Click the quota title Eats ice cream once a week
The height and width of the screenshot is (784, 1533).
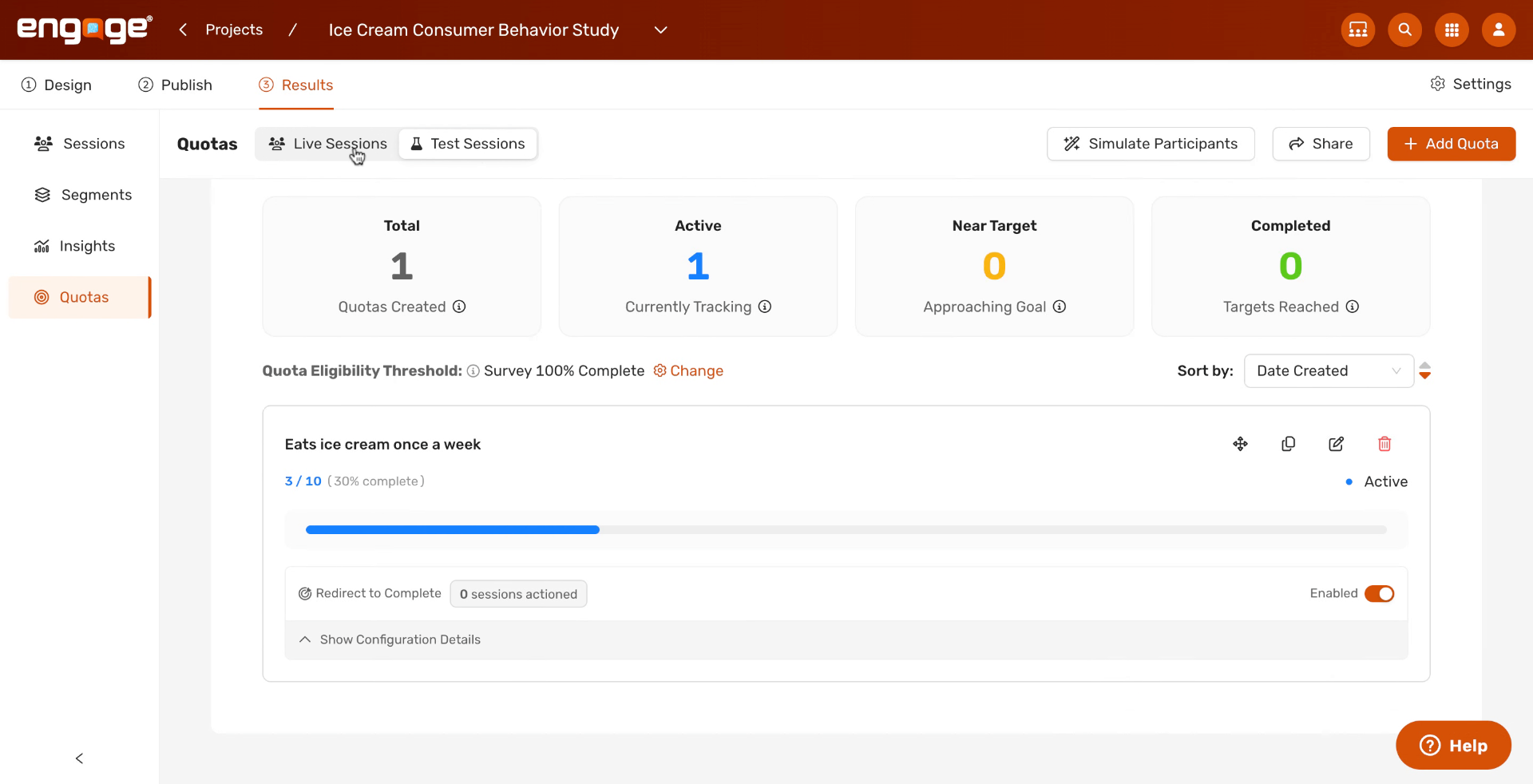click(x=382, y=445)
